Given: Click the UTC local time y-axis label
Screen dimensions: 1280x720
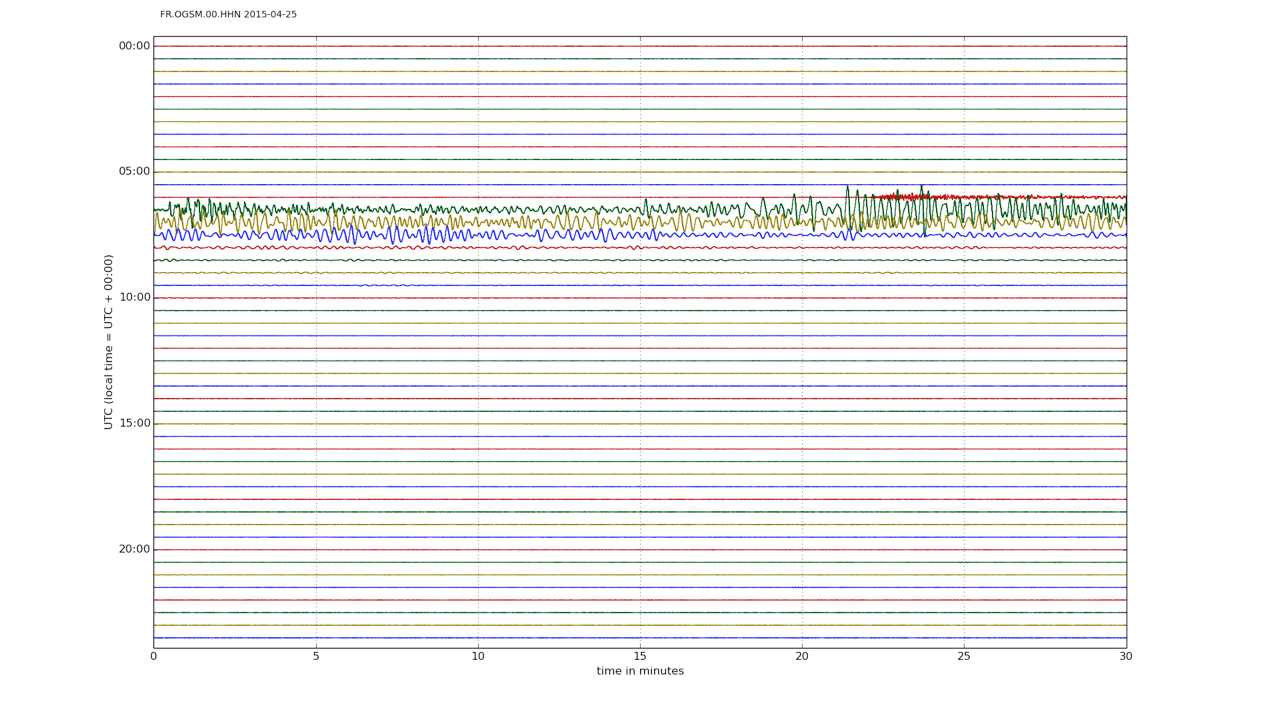Looking at the screenshot, I should point(108,342).
